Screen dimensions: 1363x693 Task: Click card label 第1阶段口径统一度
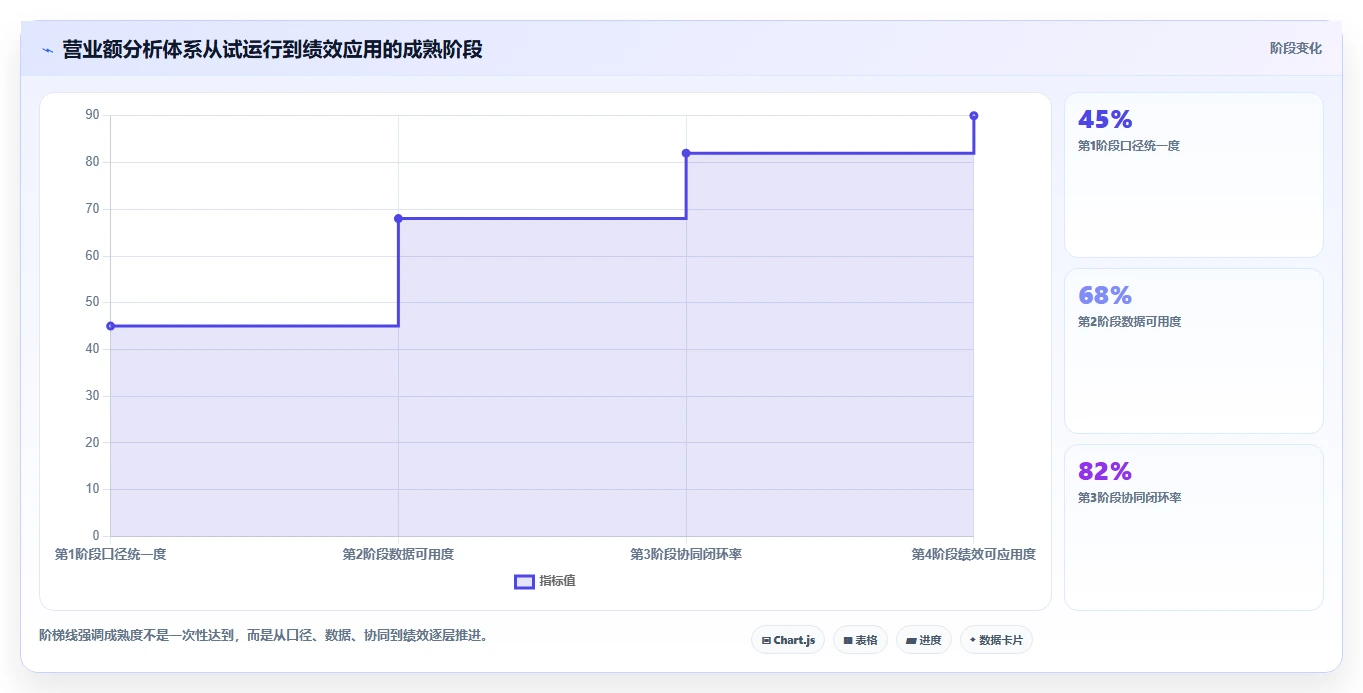point(1129,146)
